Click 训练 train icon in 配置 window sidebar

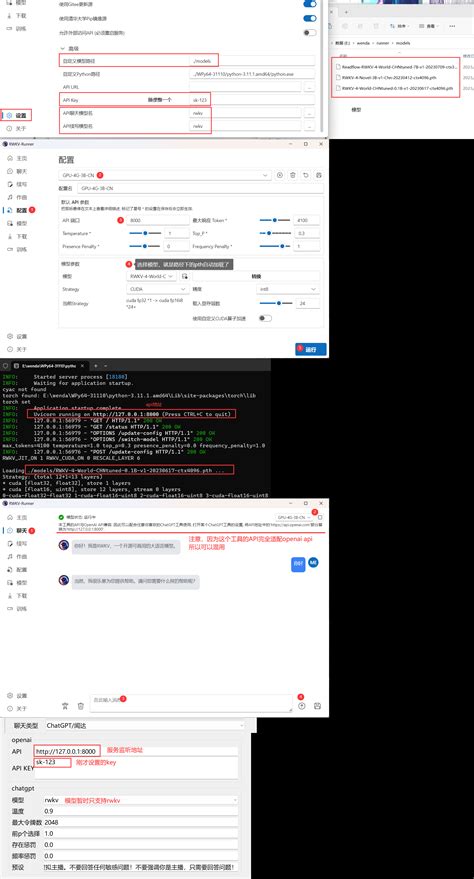click(x=10, y=249)
